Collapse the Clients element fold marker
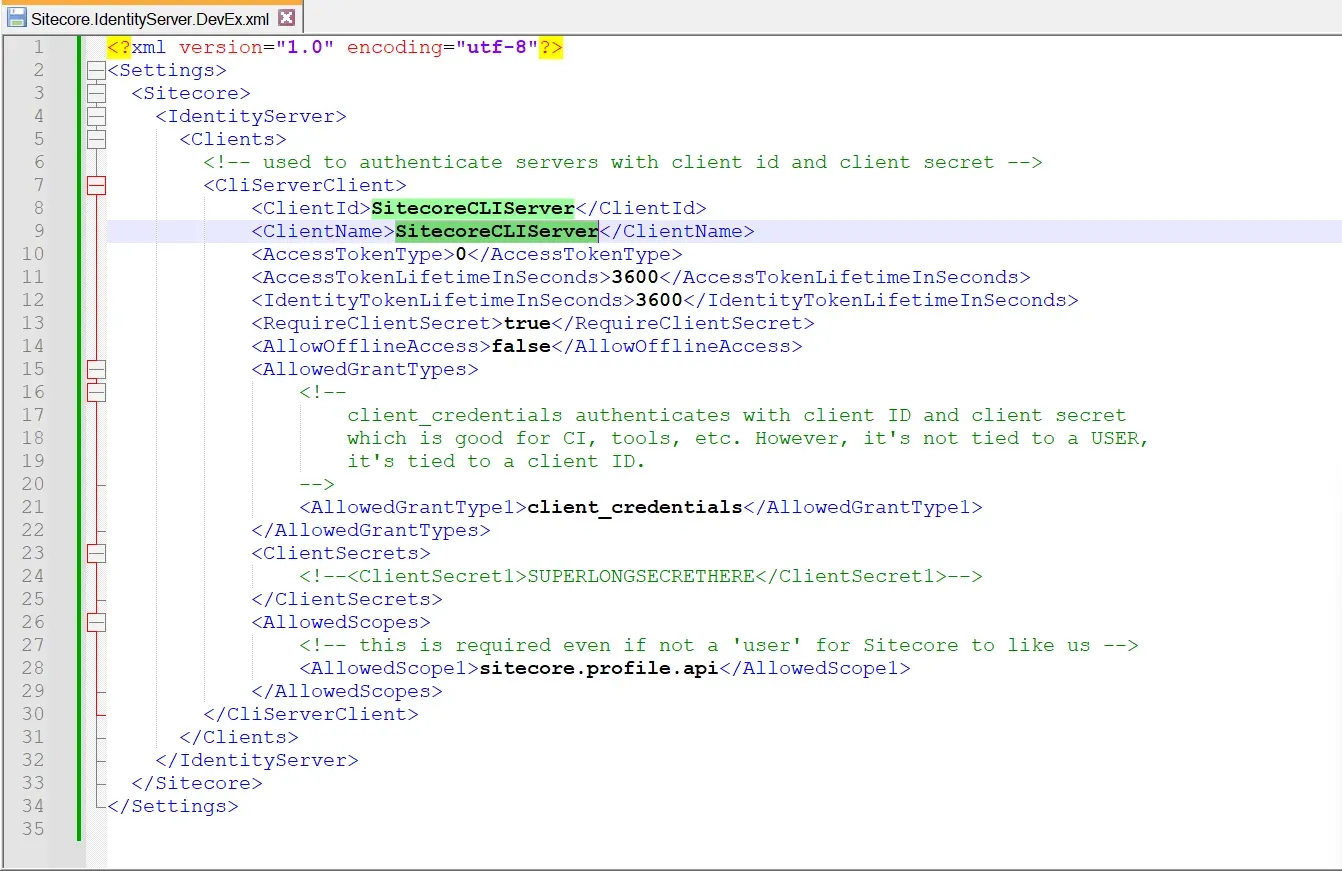 click(96, 139)
